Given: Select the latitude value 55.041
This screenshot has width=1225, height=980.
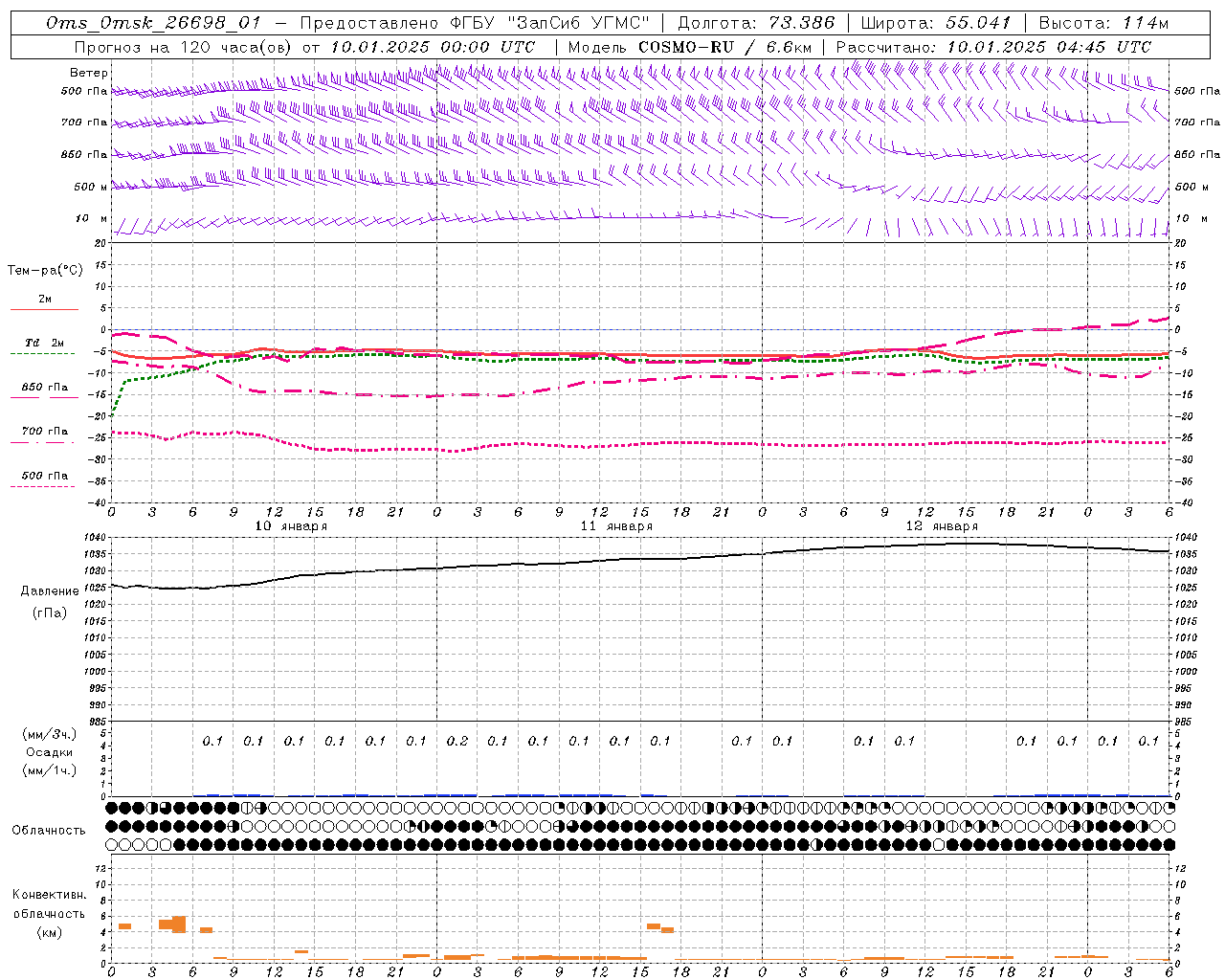Looking at the screenshot, I should point(978,23).
